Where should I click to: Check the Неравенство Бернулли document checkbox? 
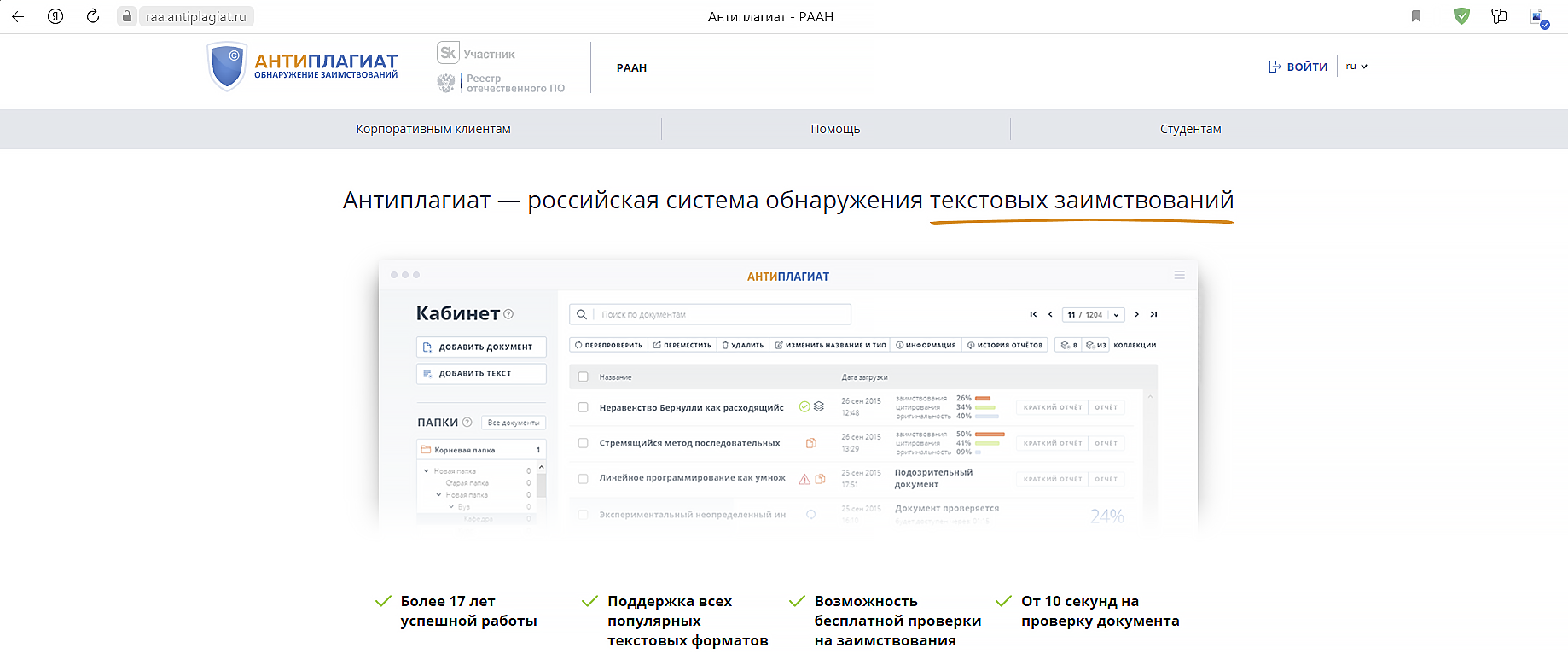(584, 407)
